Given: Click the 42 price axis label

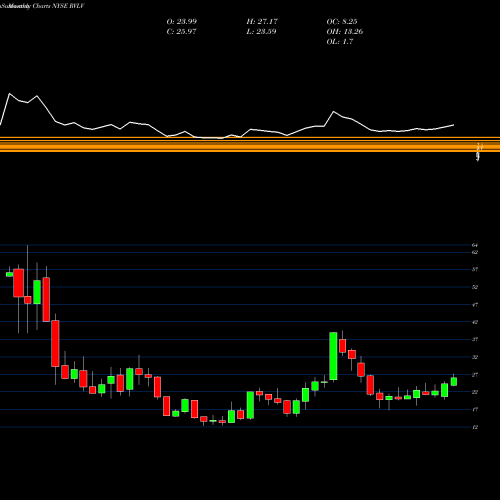Looking at the screenshot, I should click(475, 322).
